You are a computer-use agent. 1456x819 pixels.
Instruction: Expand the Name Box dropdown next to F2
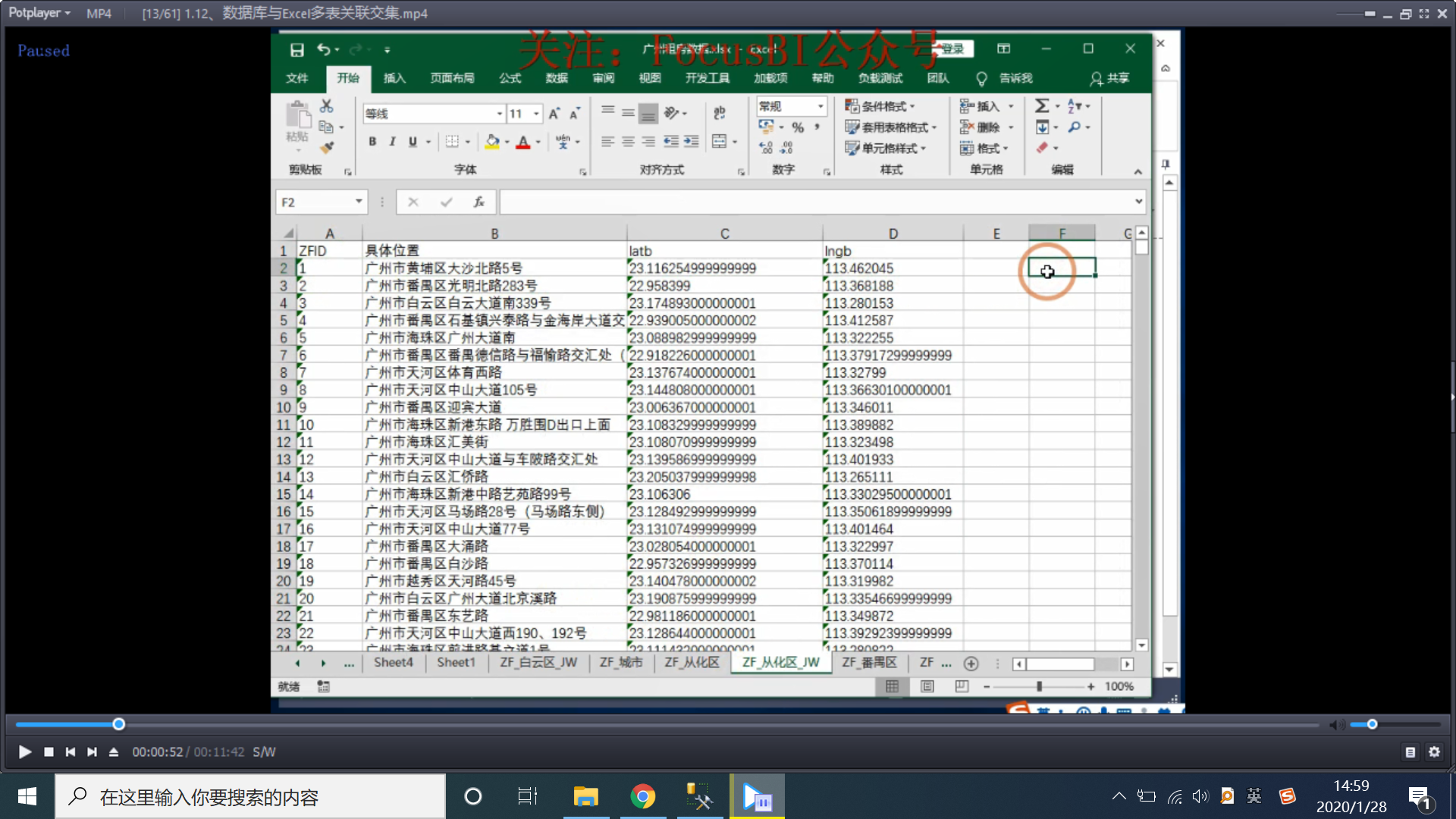(359, 202)
